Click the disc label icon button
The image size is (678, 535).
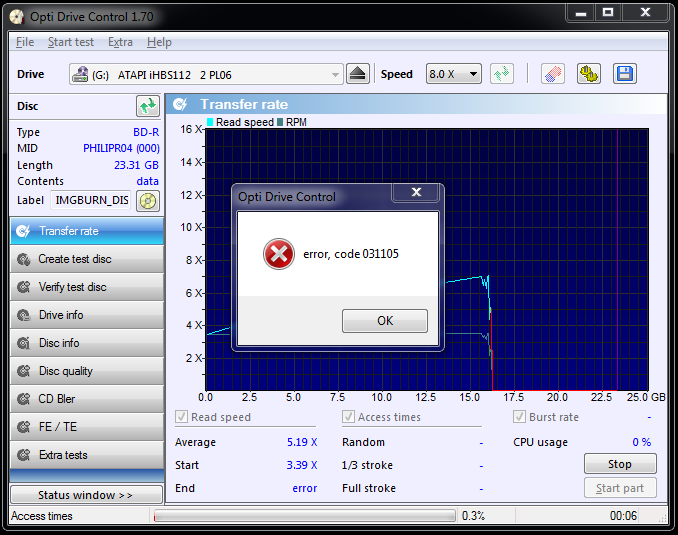click(148, 201)
